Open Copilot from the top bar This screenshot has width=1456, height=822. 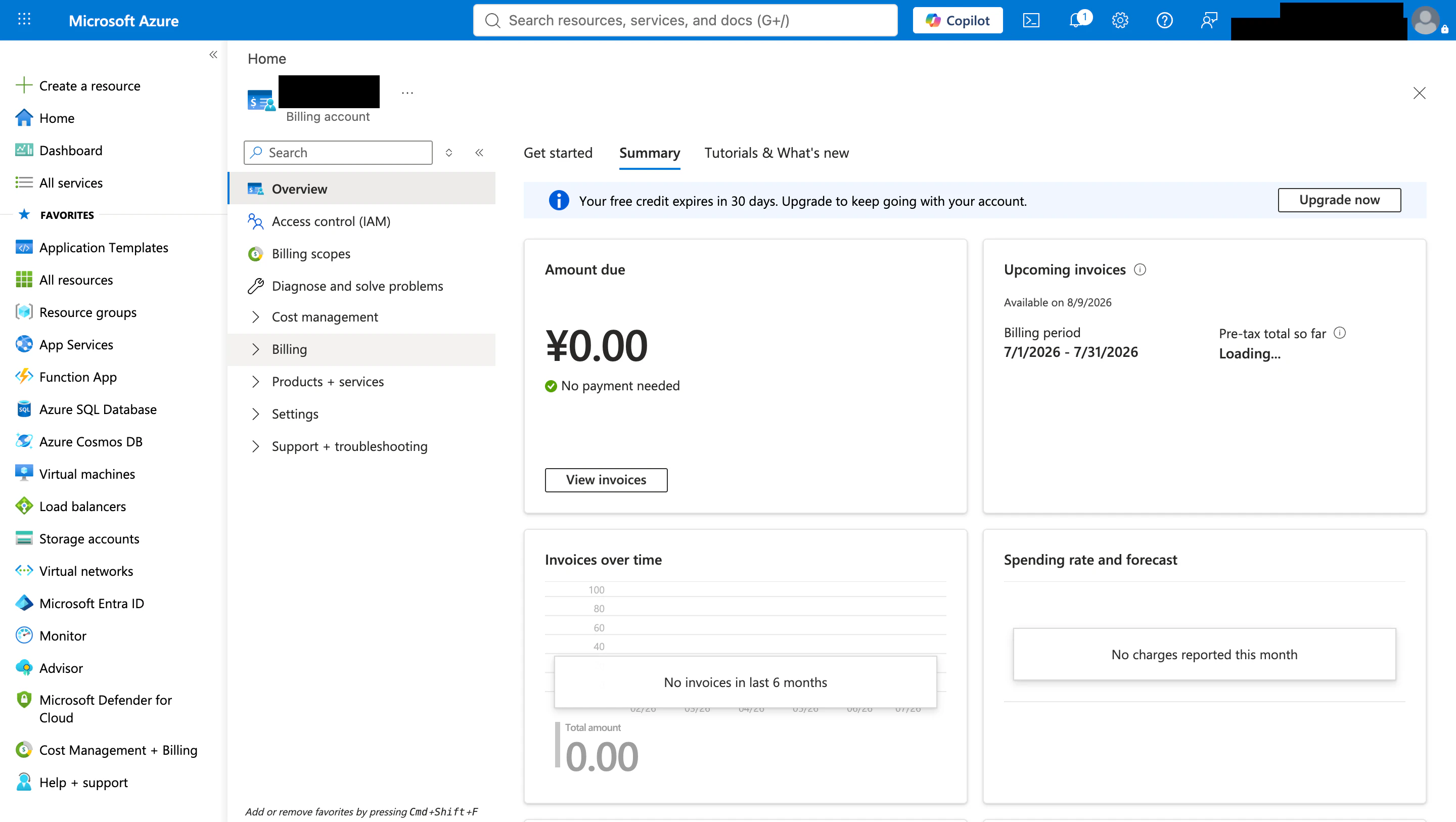(x=958, y=20)
